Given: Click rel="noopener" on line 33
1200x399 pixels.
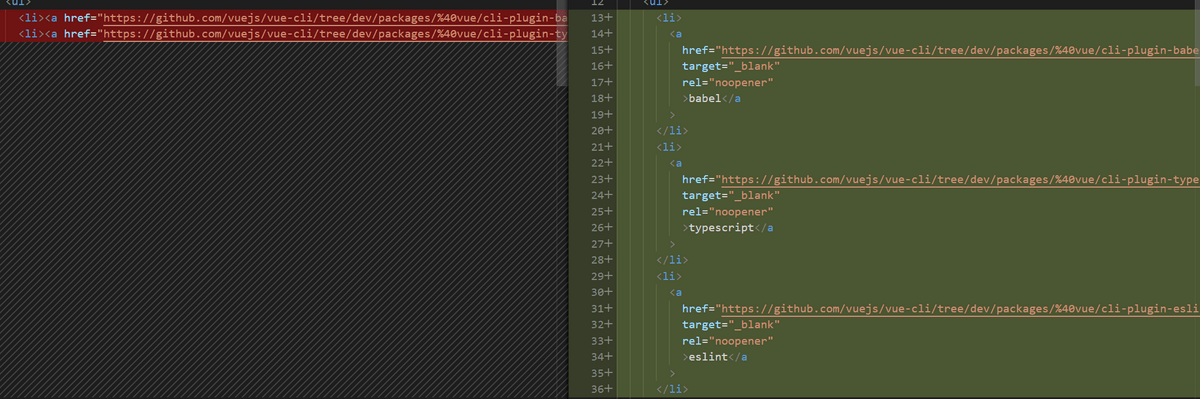Looking at the screenshot, I should click(727, 341).
